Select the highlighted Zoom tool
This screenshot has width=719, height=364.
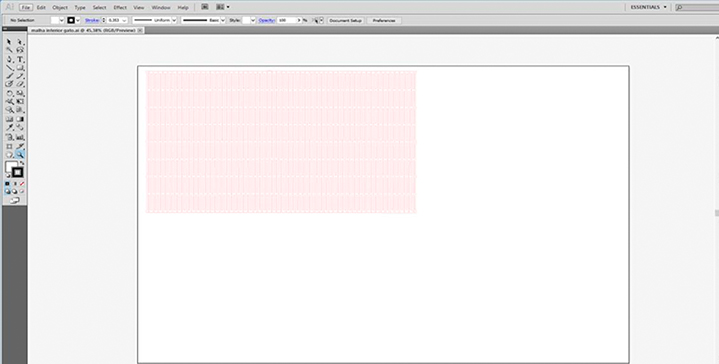point(20,155)
